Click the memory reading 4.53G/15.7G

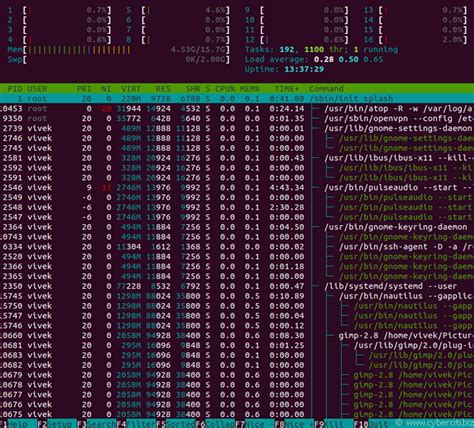coord(198,50)
